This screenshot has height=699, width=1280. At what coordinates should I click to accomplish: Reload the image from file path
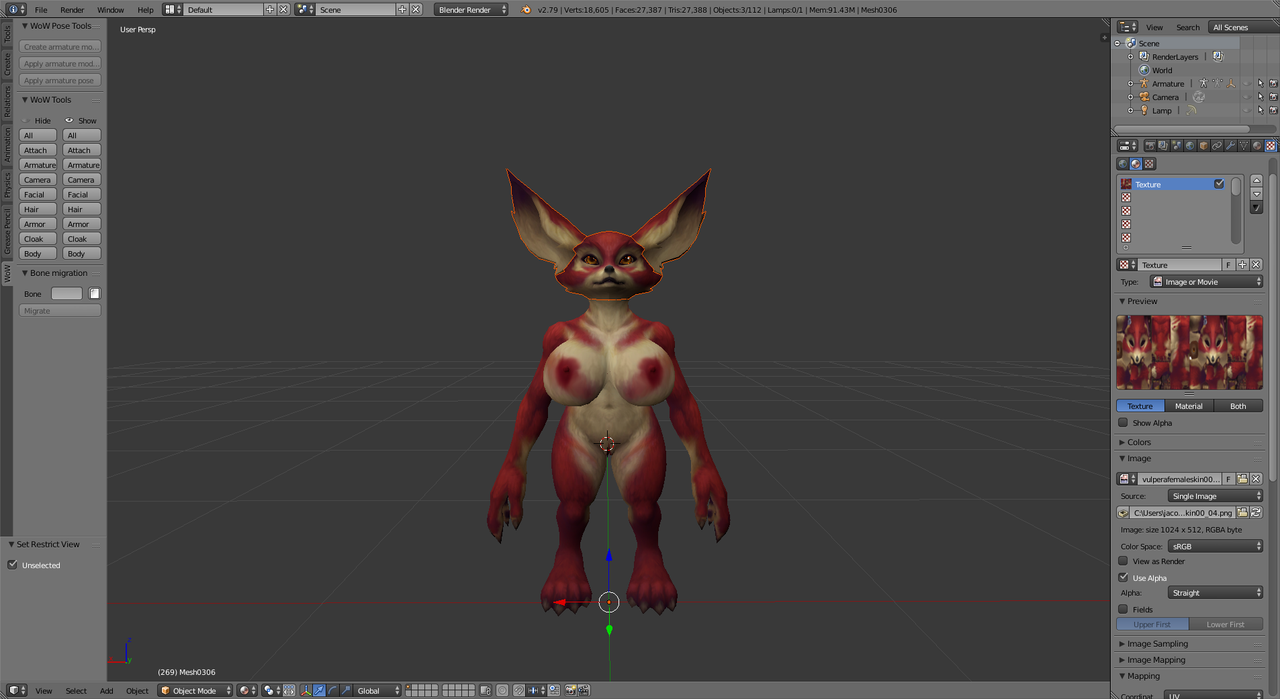pos(1256,512)
